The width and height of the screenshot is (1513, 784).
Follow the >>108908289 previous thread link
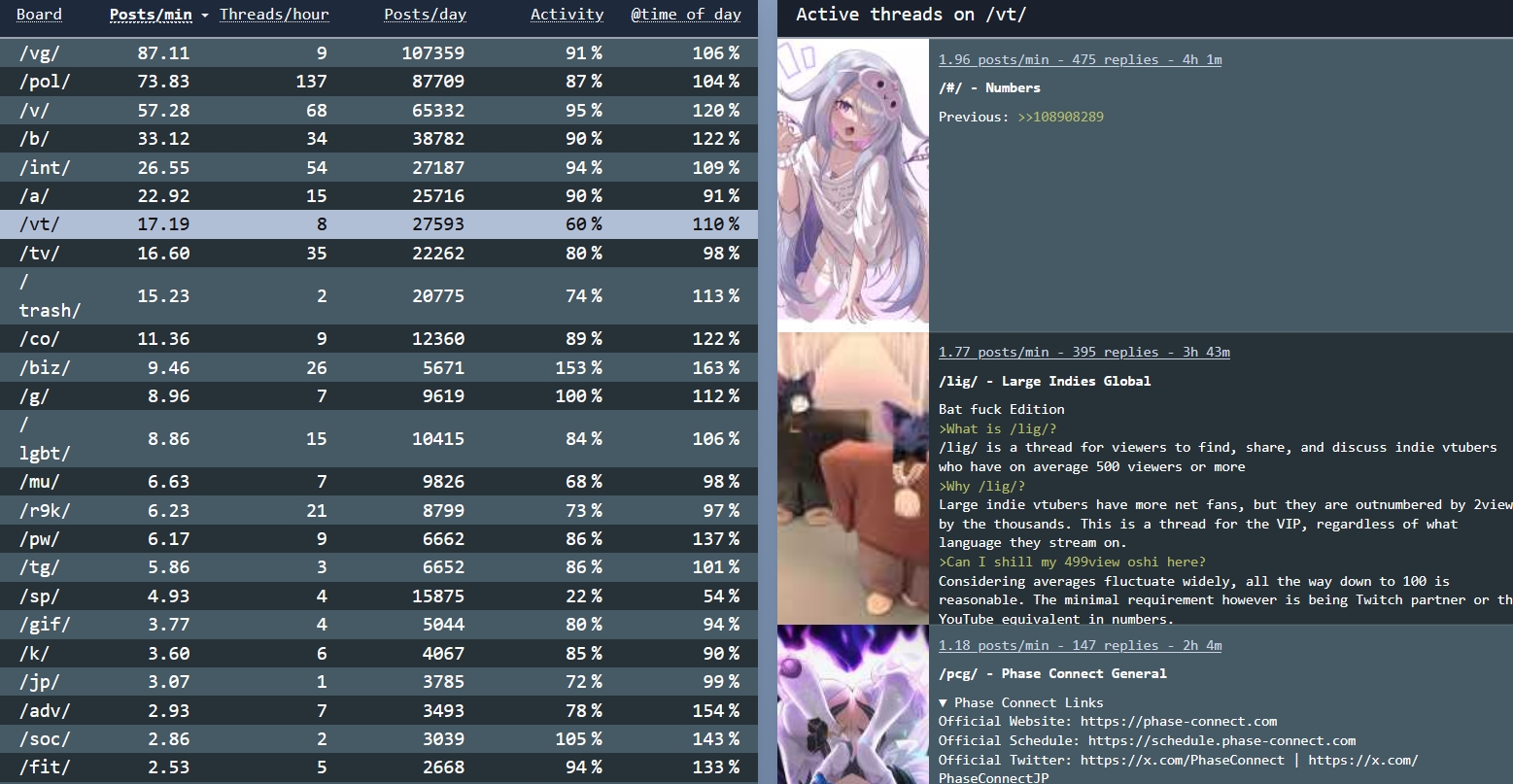coord(1060,117)
